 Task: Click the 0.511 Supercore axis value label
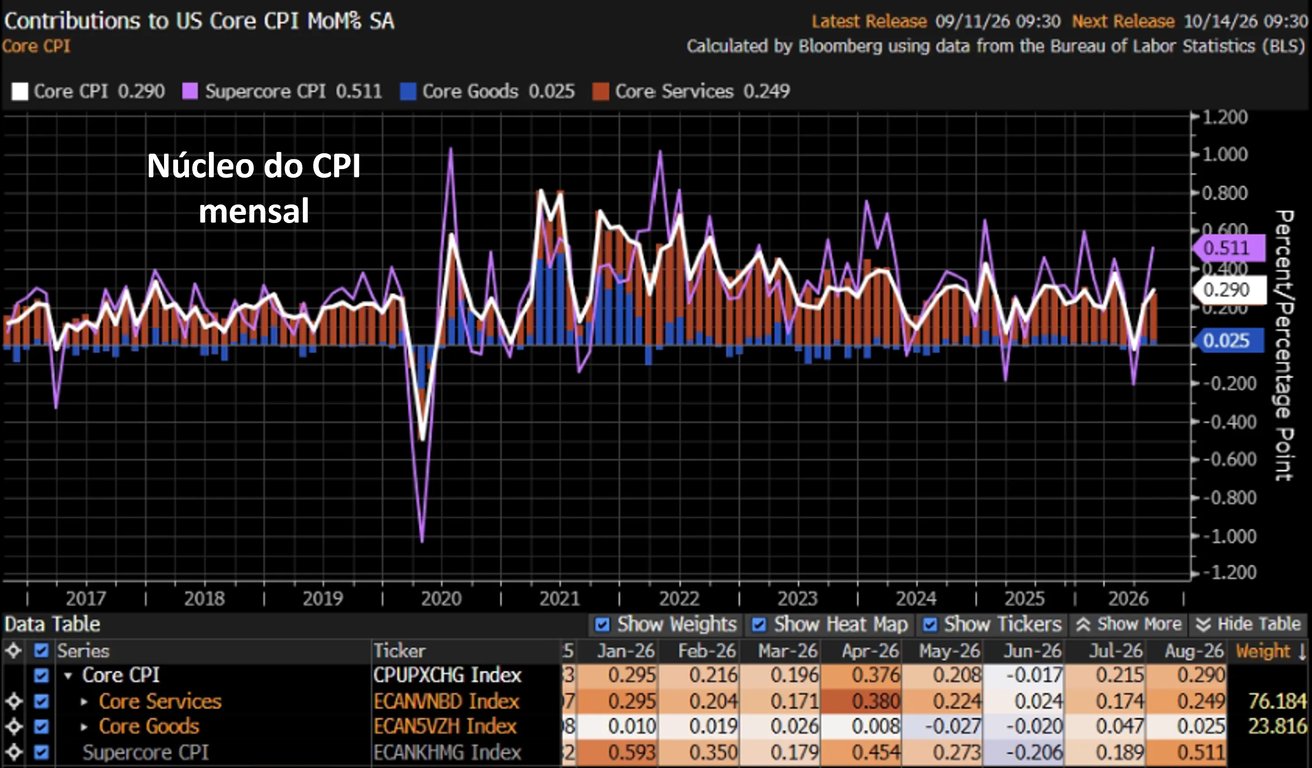click(1230, 247)
